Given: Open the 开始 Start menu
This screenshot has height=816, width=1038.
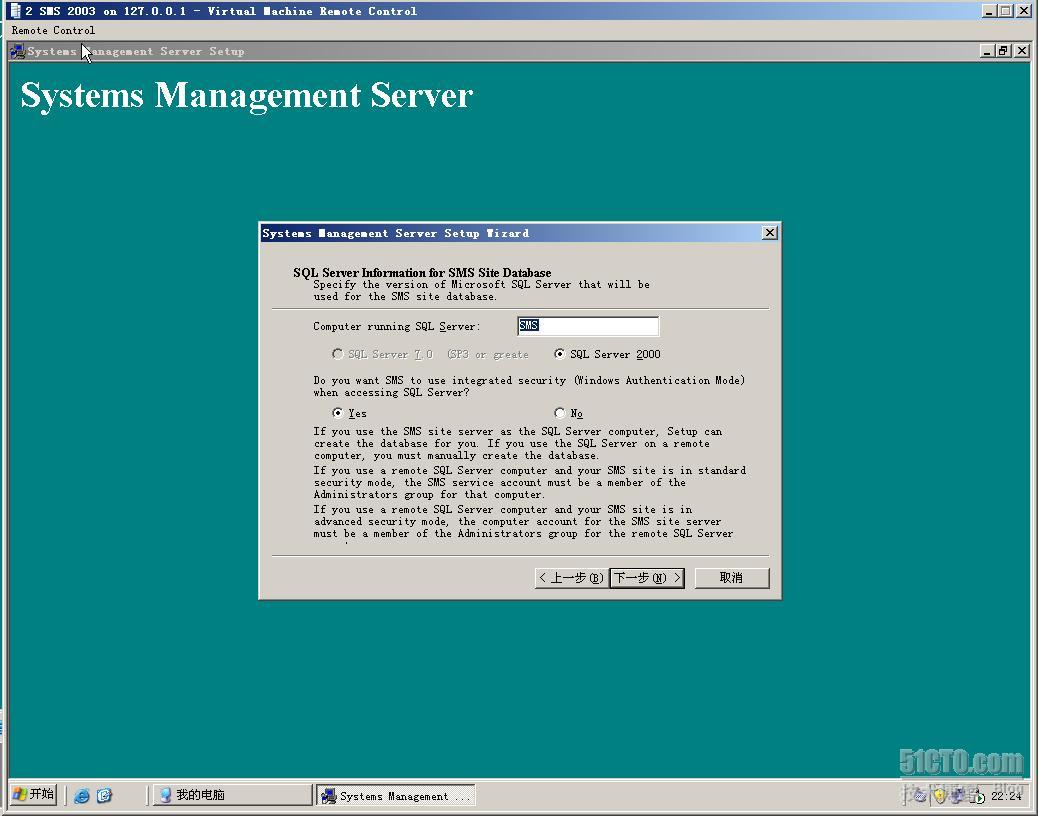Looking at the screenshot, I should (34, 794).
